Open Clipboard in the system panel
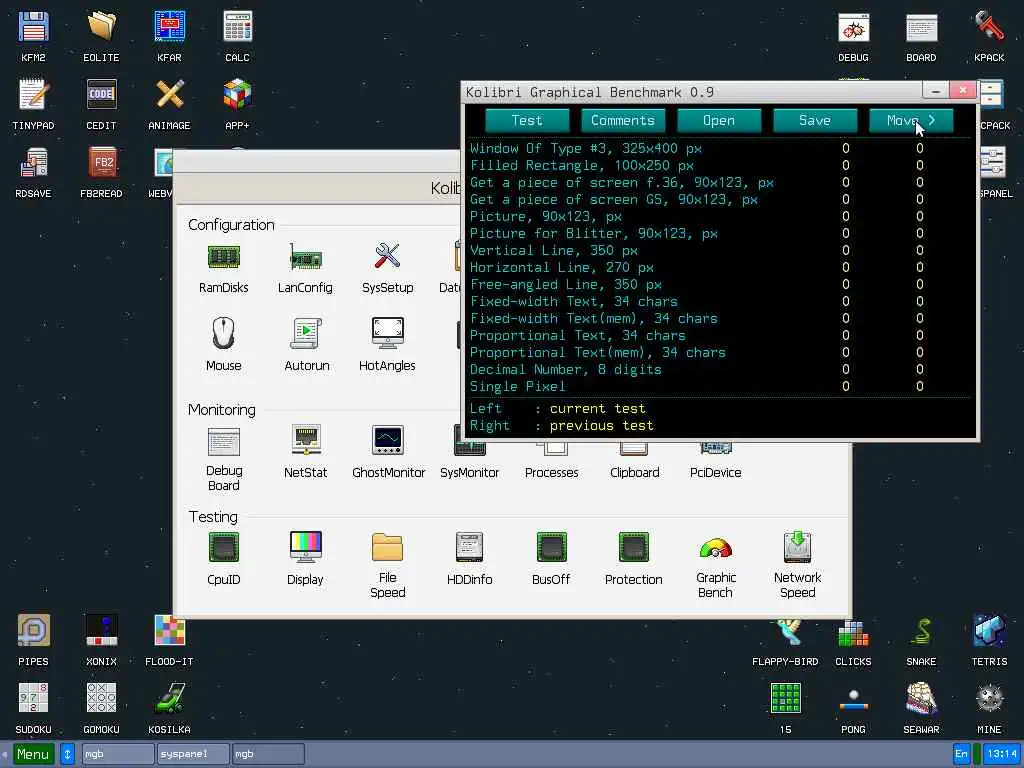Screen dimensions: 1024x768 [635, 472]
